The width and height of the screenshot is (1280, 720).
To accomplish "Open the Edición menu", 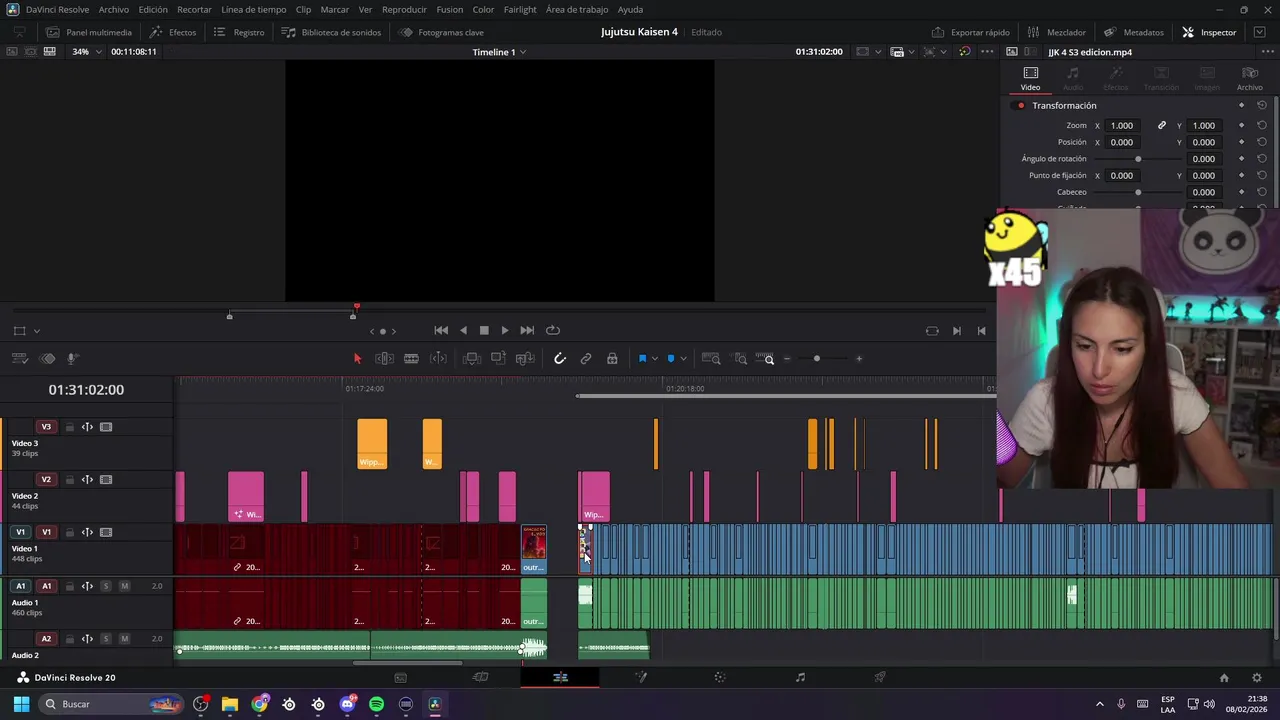I will pos(153,9).
